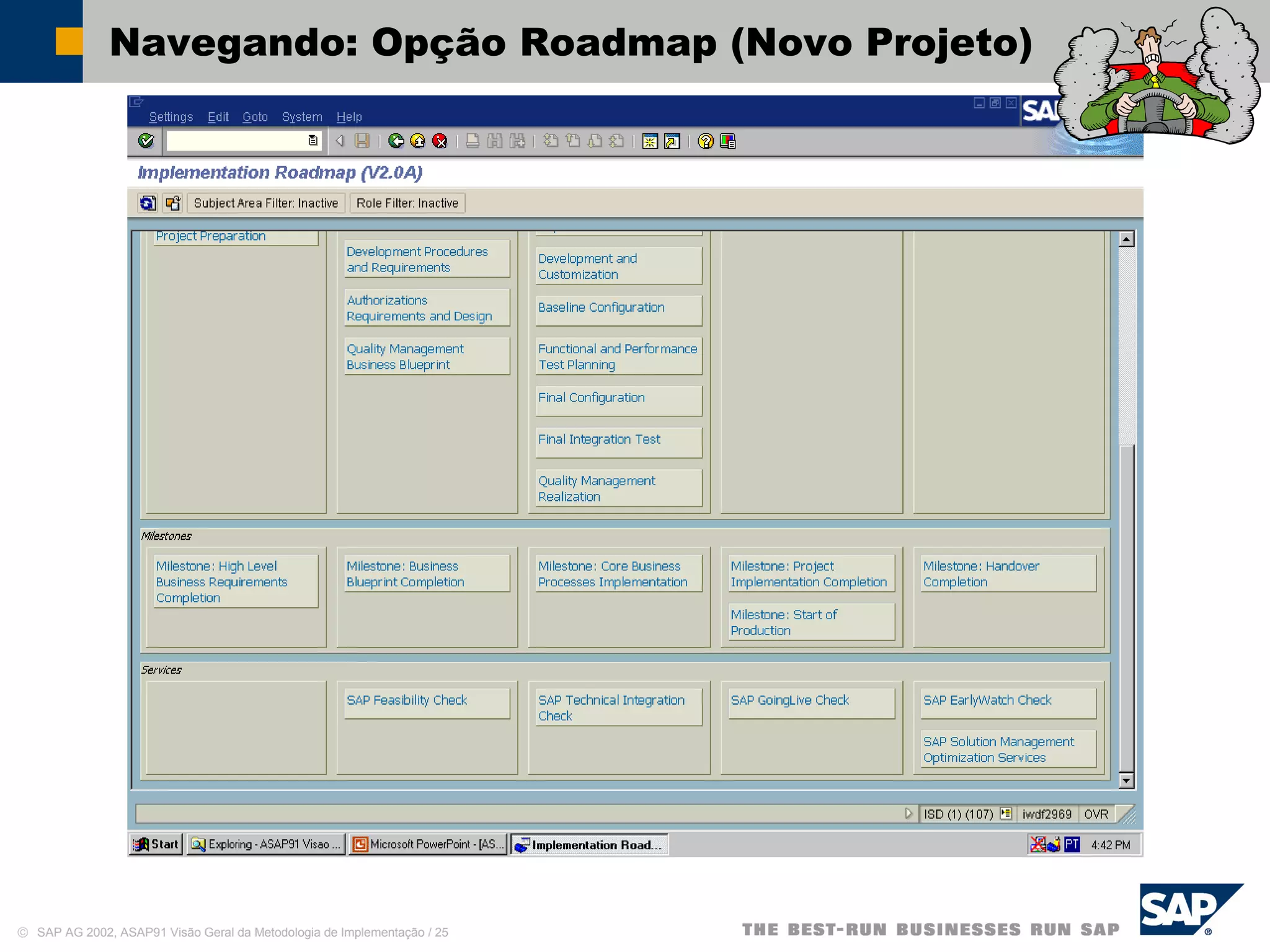Open the Goto menu
Viewport: 1270px width, 952px height.
pos(255,117)
